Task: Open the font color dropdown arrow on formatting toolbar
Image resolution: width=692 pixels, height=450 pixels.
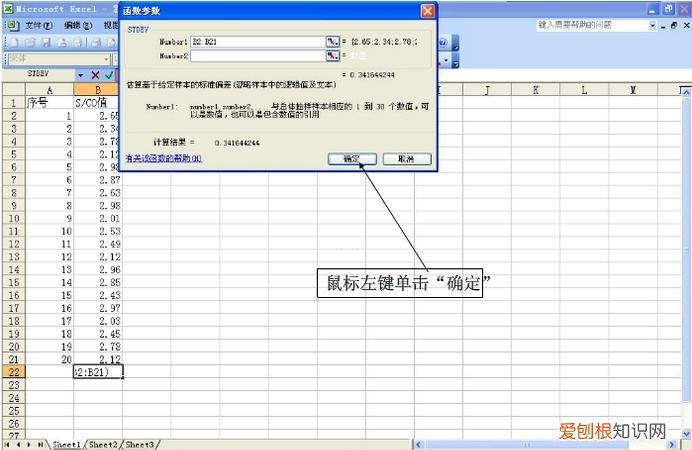Action: tap(446, 60)
